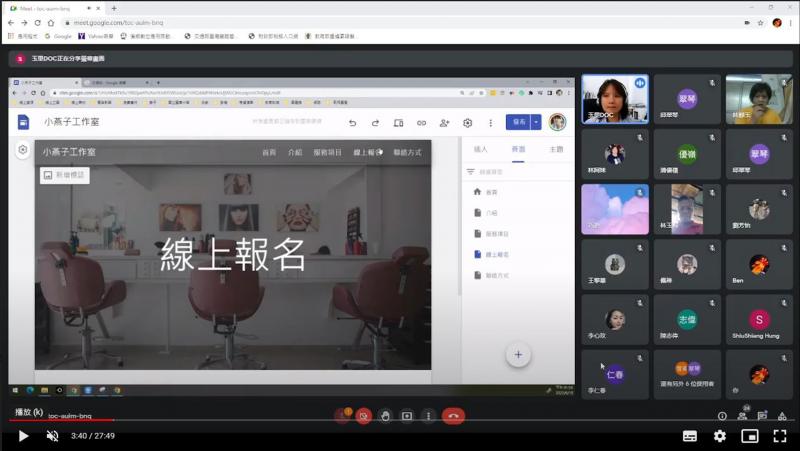
Task: Expand the Publish dropdown arrow
Action: (x=536, y=122)
